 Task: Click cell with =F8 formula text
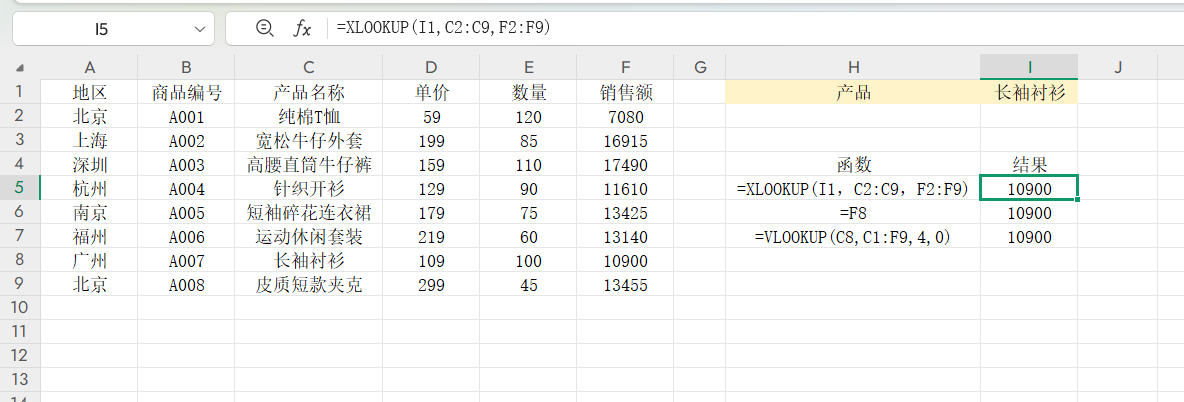[852, 213]
